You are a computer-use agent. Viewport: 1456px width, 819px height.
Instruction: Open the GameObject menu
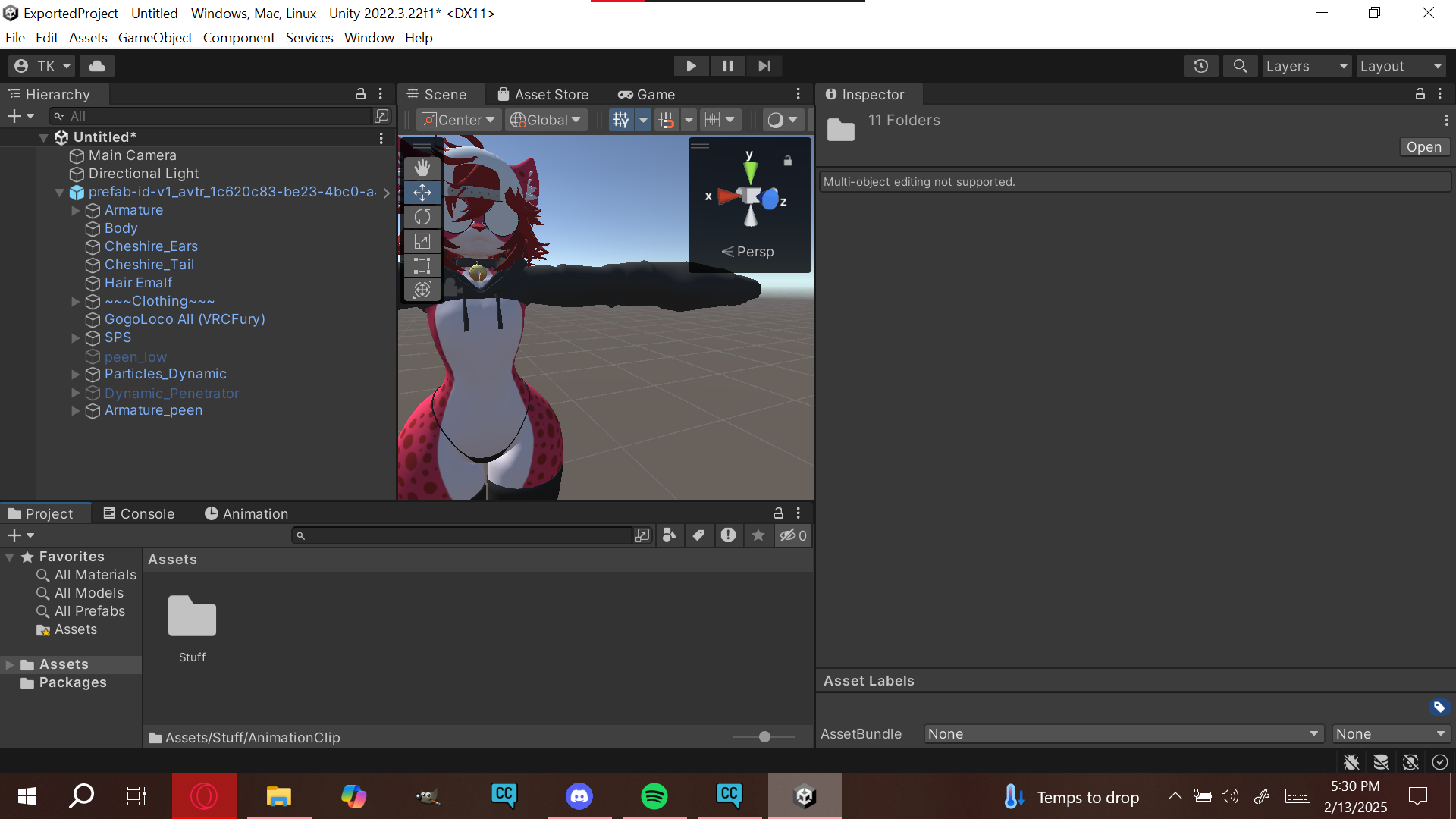155,37
